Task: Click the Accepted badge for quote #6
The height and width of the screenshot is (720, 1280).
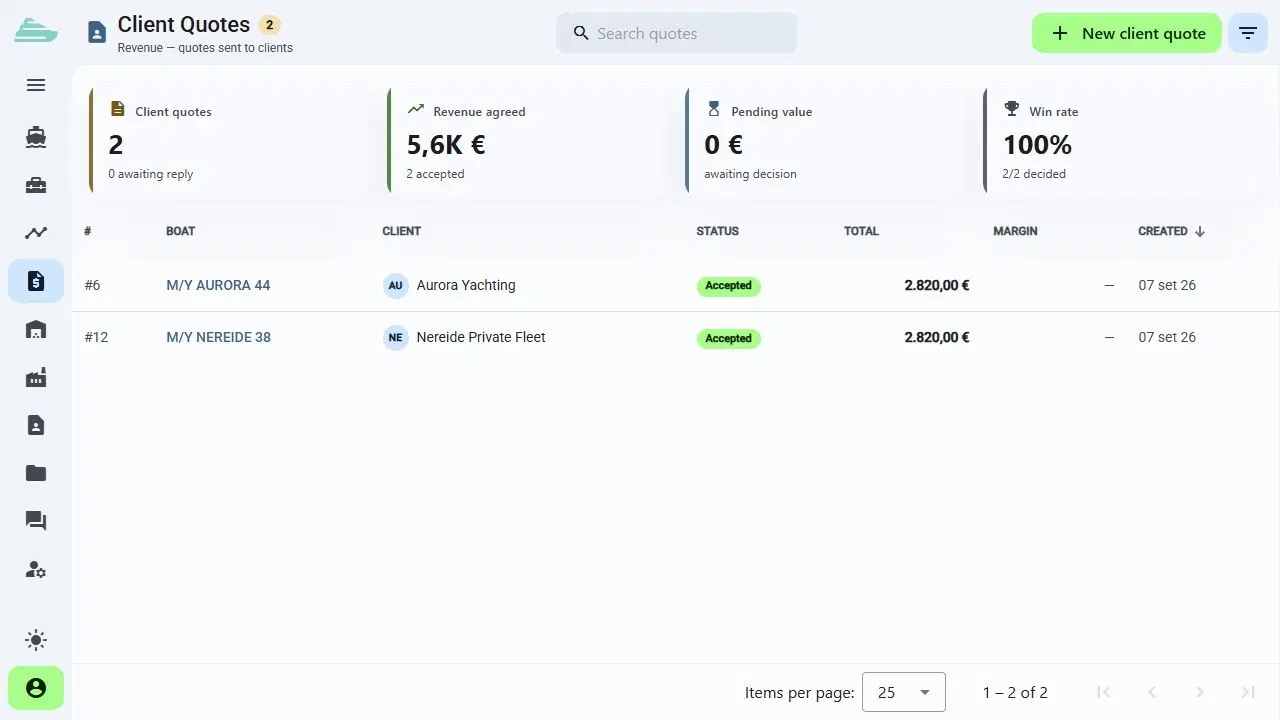Action: 728,286
